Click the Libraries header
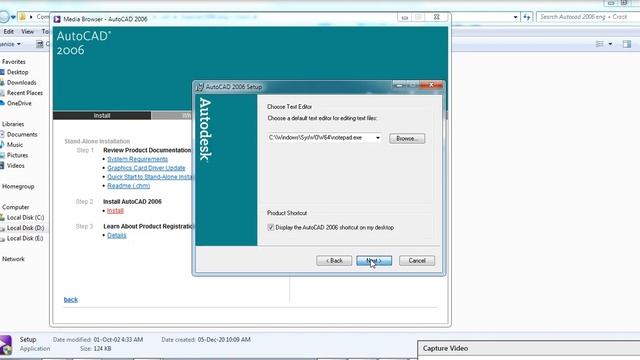 pos(13,124)
